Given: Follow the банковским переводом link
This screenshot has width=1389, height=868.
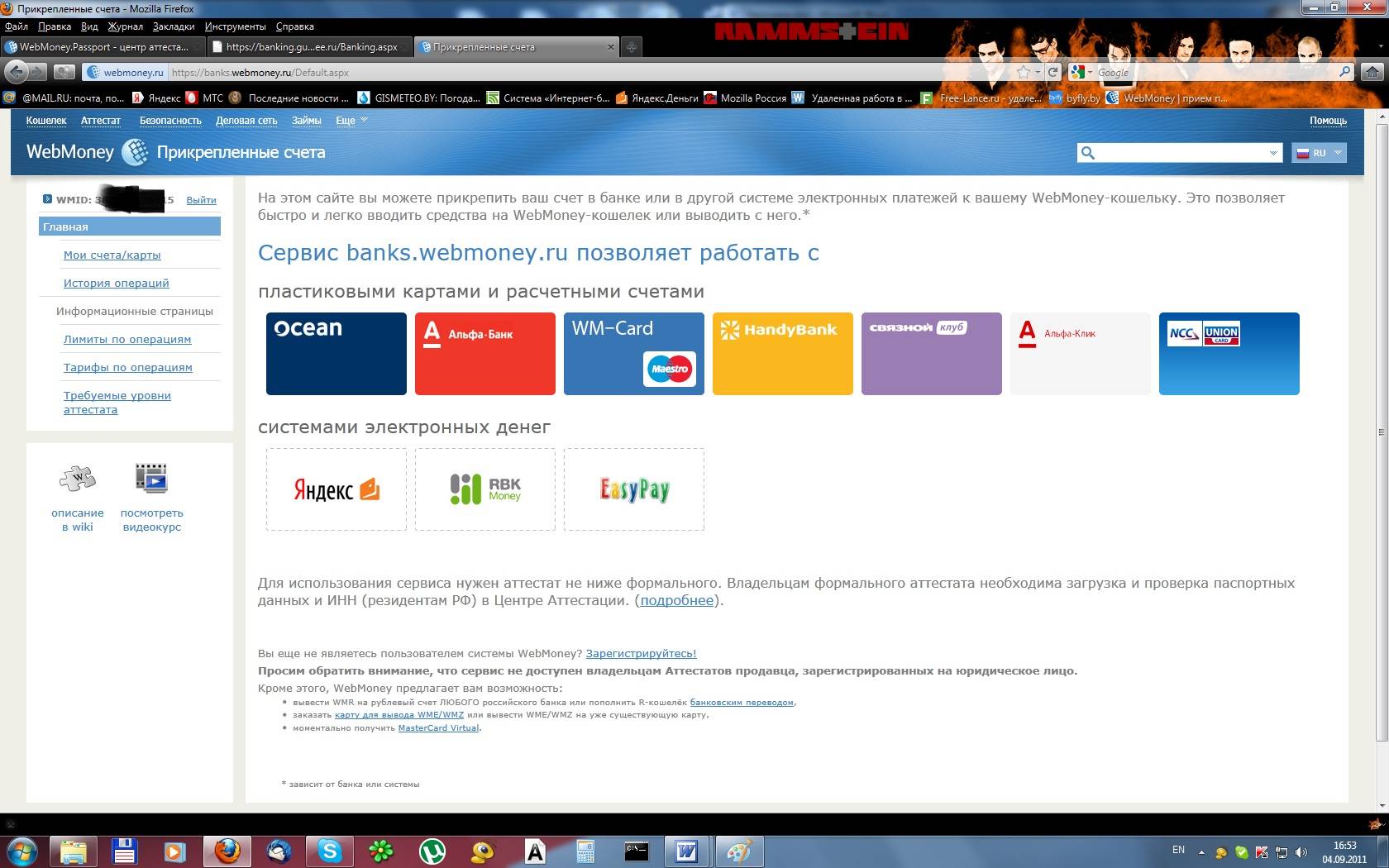Looking at the screenshot, I should 742,703.
